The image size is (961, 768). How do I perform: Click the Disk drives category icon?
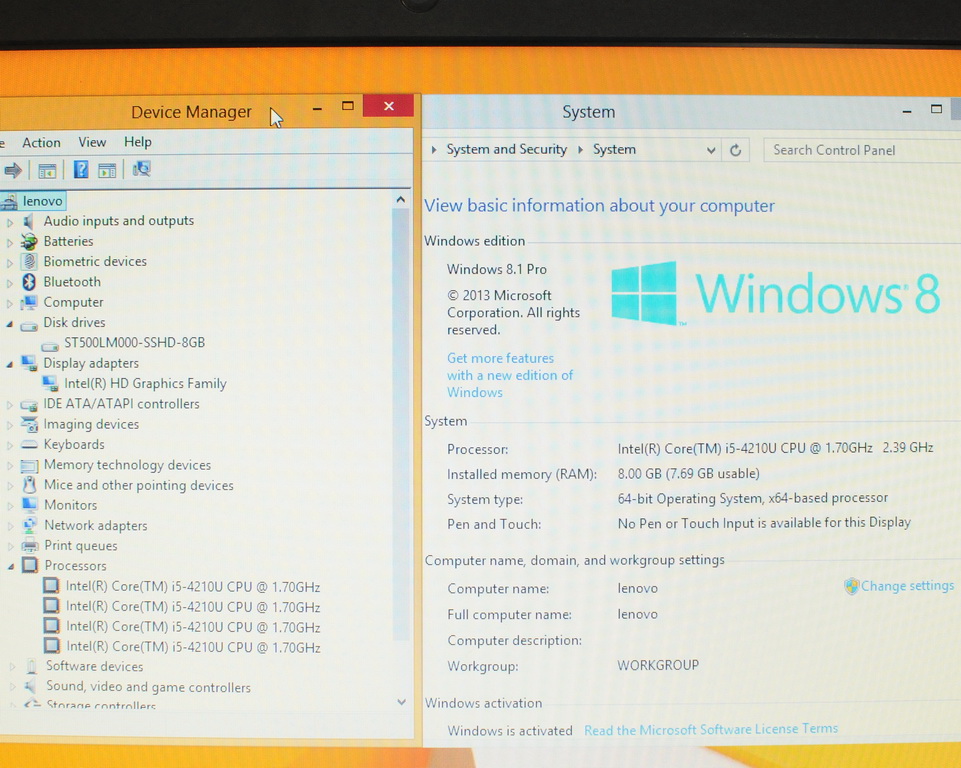pyautogui.click(x=29, y=325)
